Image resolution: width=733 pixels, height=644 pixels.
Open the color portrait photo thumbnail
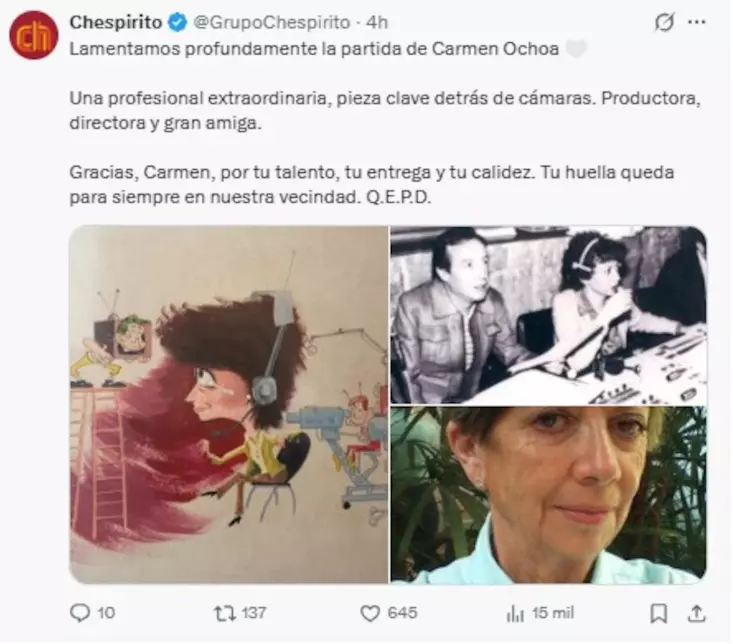click(548, 495)
